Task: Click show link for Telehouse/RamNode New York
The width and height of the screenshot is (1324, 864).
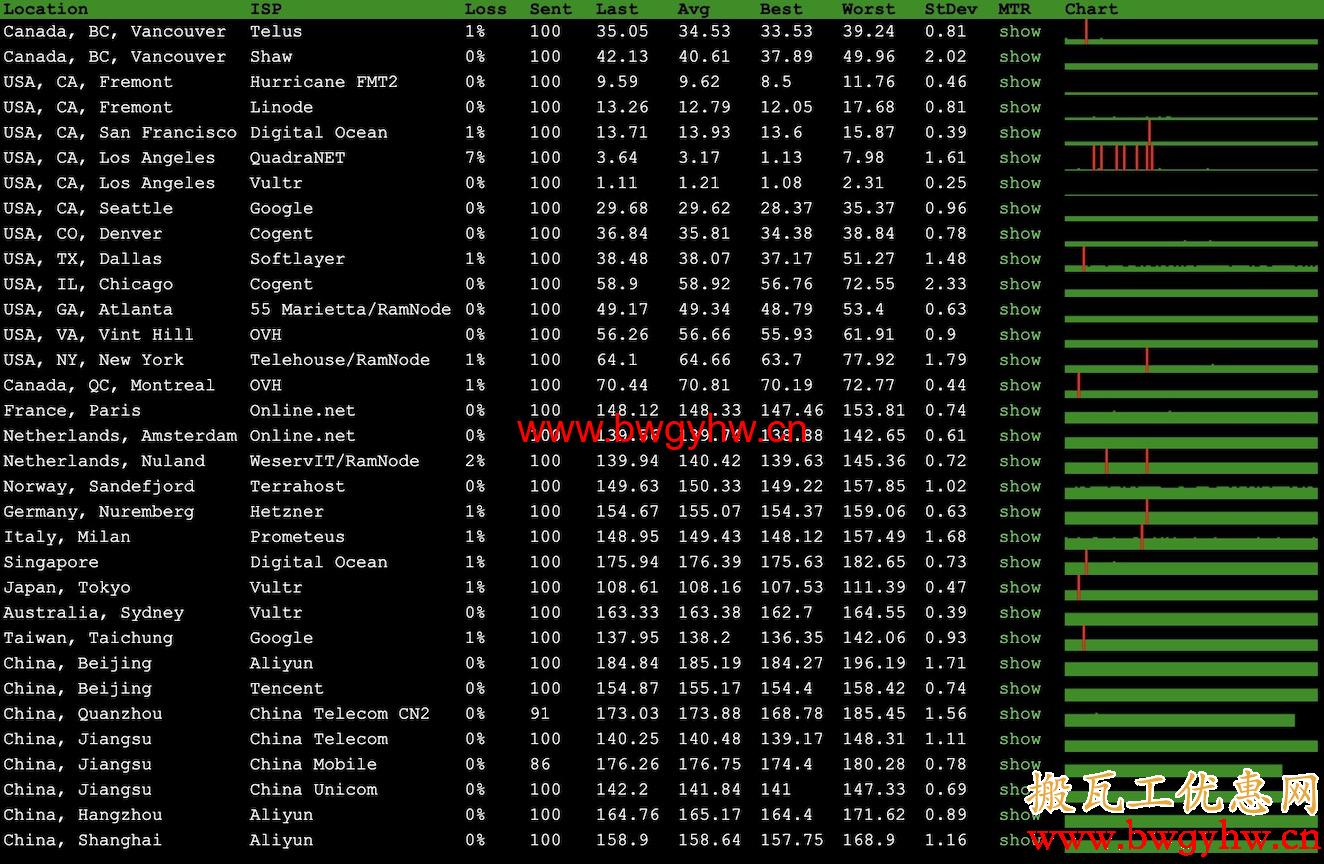Action: click(x=1020, y=359)
